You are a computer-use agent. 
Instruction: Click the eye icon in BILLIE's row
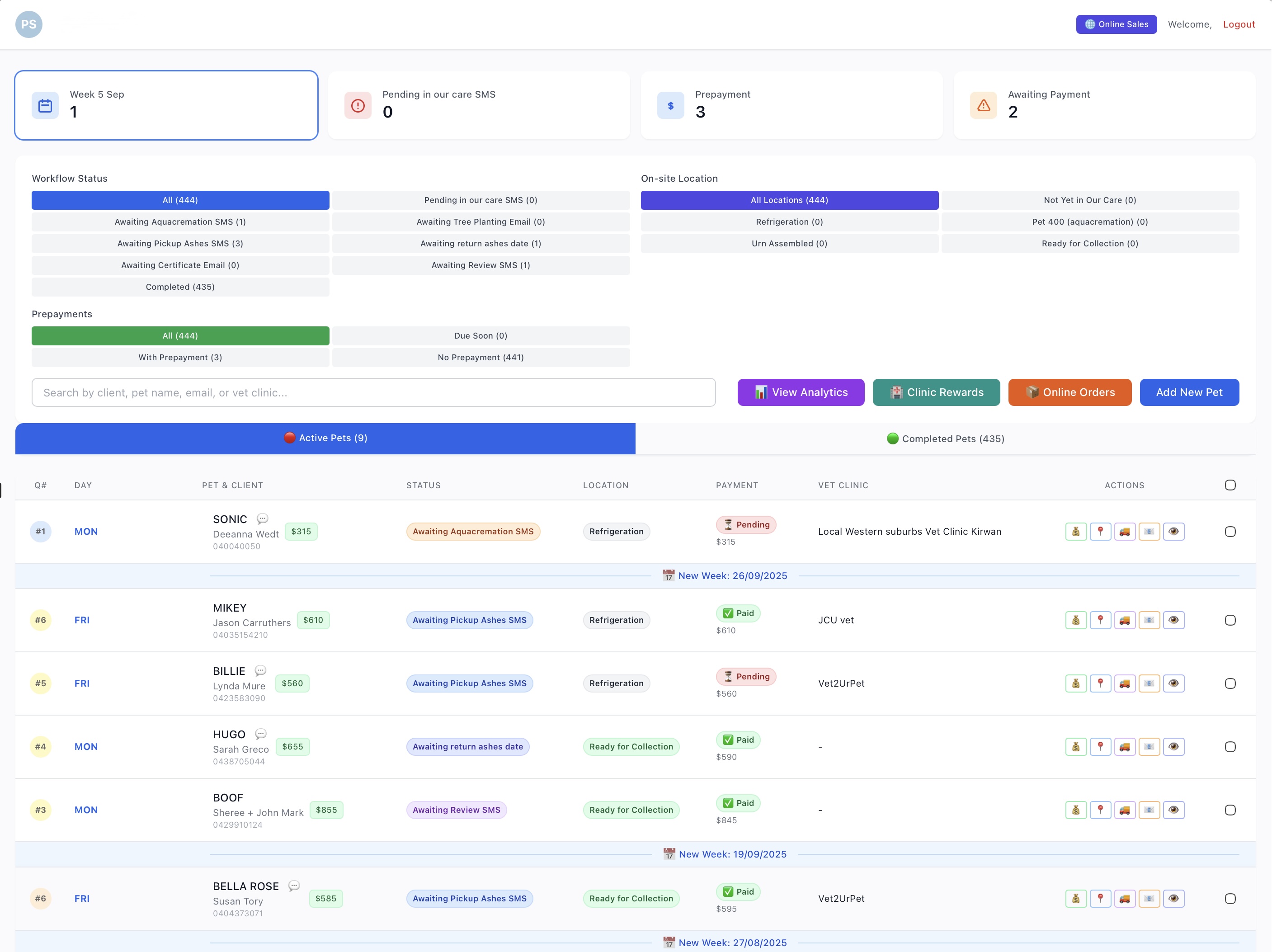point(1173,683)
